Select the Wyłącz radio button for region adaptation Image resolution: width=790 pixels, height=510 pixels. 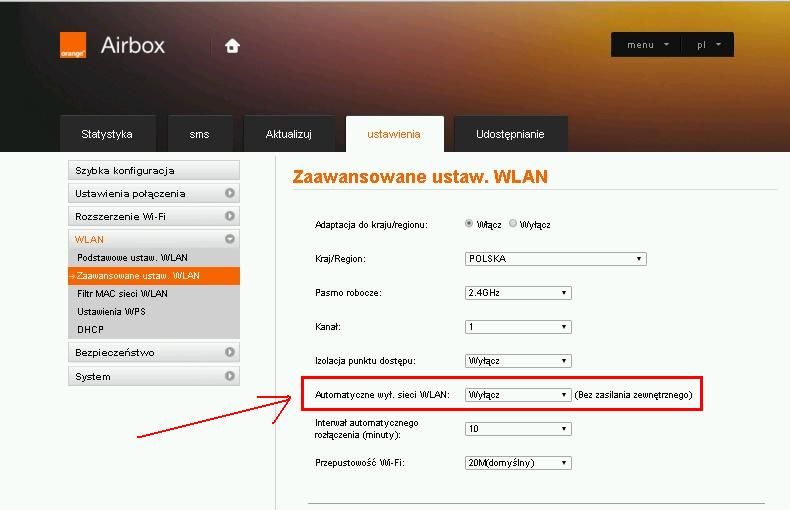pos(512,223)
